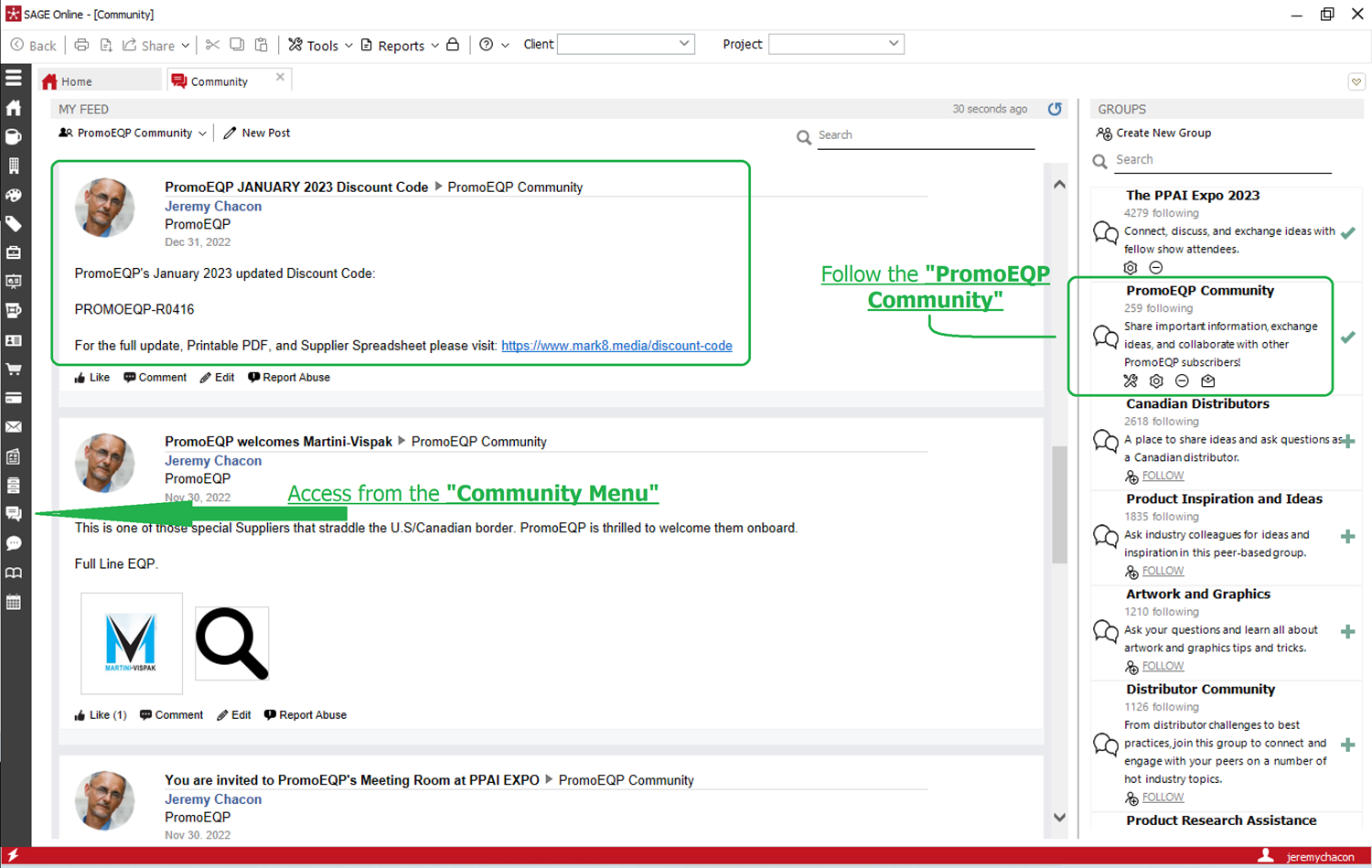Viewport: 1372px width, 868px height.
Task: Open the Project combo box
Action: pyautogui.click(x=836, y=44)
